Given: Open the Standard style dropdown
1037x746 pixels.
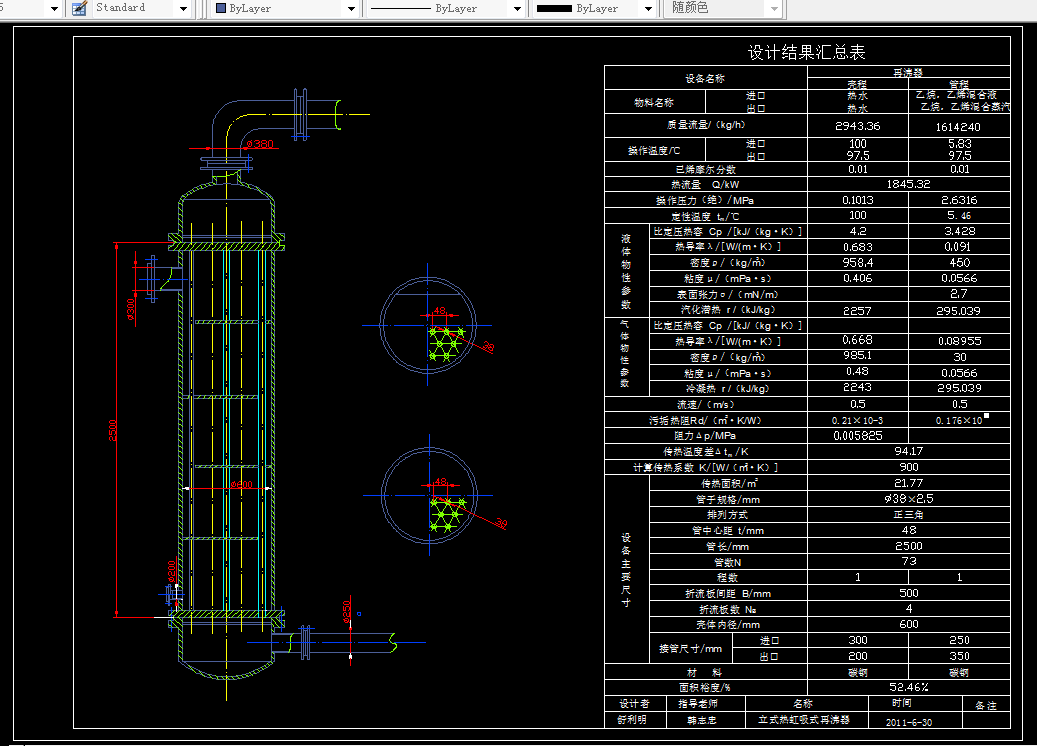Looking at the screenshot, I should pyautogui.click(x=184, y=9).
